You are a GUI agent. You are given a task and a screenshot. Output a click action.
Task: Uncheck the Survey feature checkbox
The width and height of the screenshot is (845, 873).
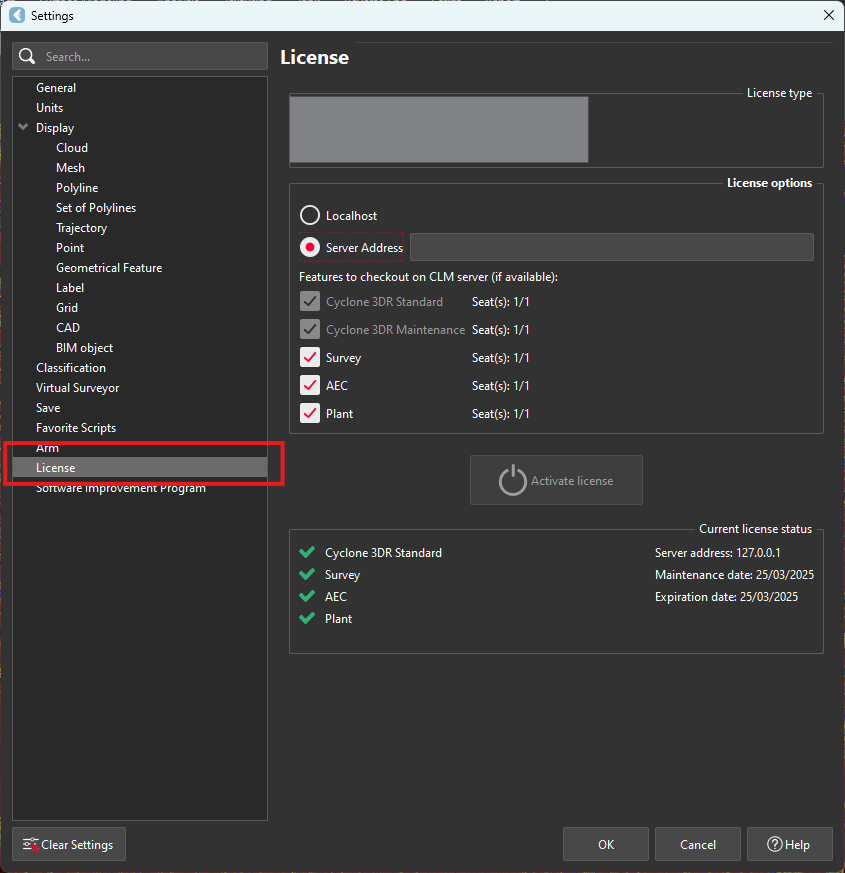pyautogui.click(x=310, y=358)
